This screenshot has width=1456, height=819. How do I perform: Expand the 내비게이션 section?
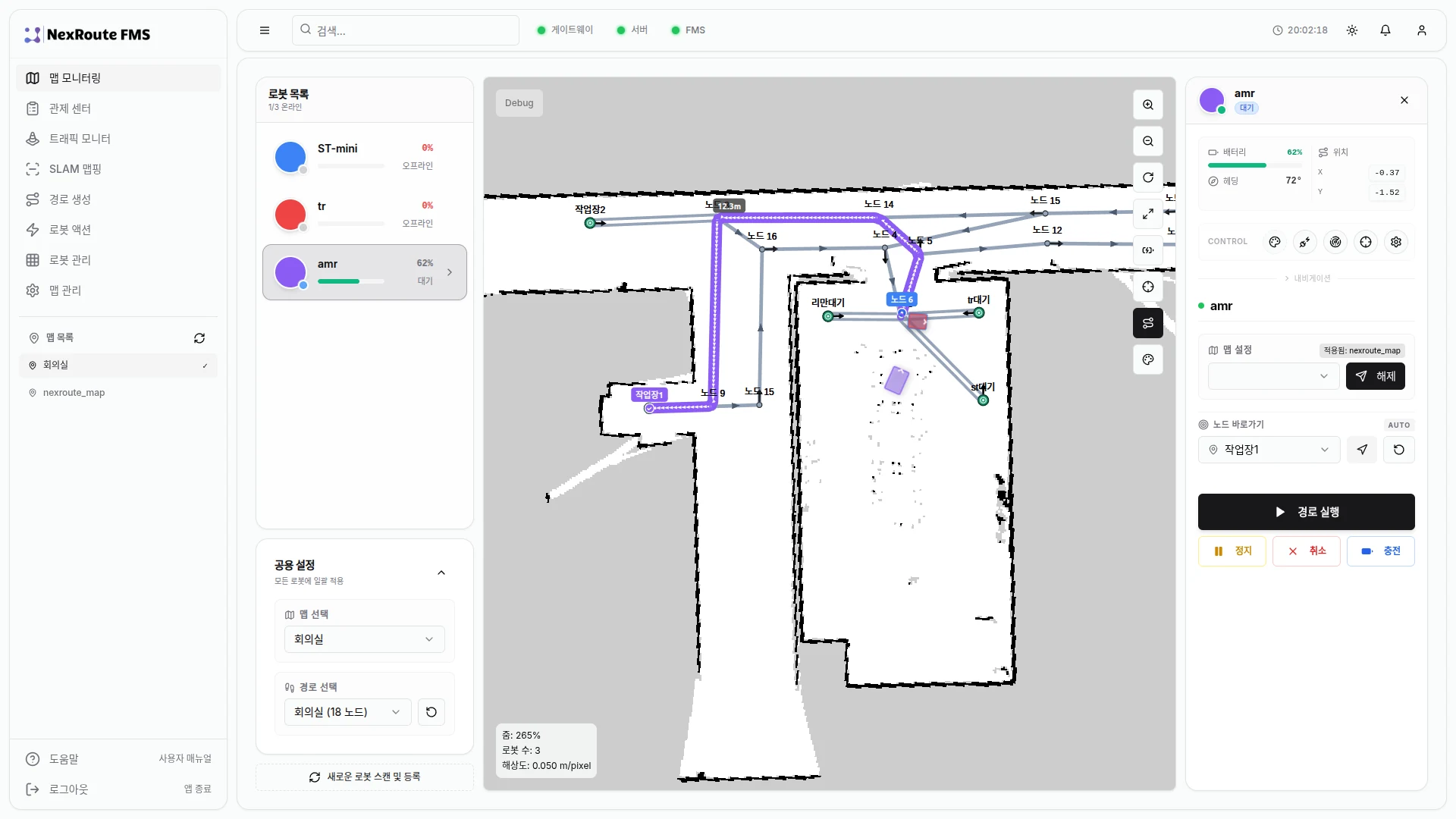click(1307, 278)
